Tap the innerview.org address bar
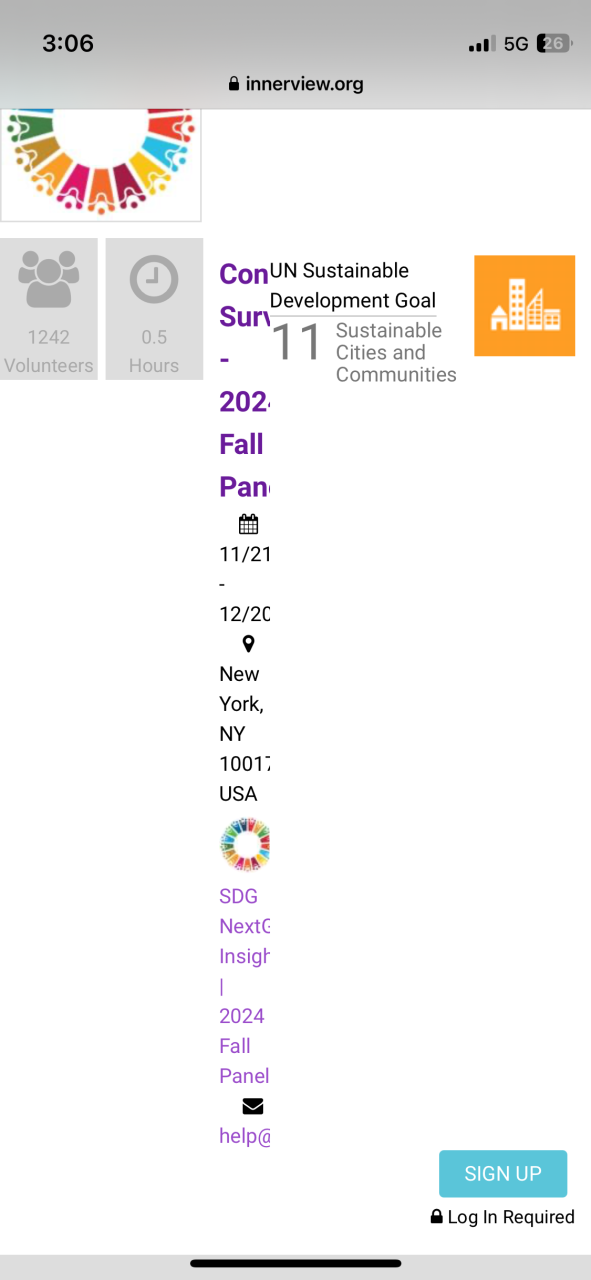 [x=295, y=84]
